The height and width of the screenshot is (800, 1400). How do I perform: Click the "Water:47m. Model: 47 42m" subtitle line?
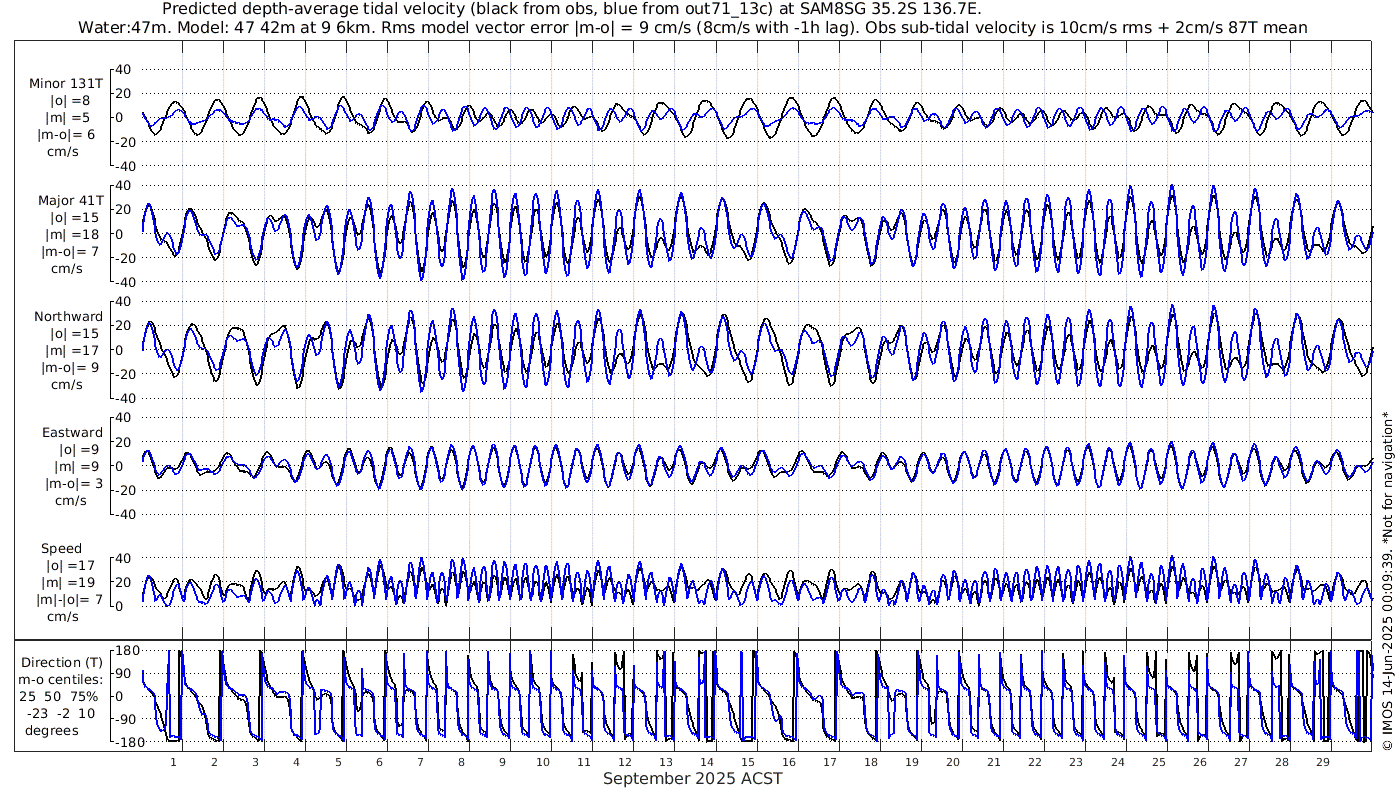point(693,27)
